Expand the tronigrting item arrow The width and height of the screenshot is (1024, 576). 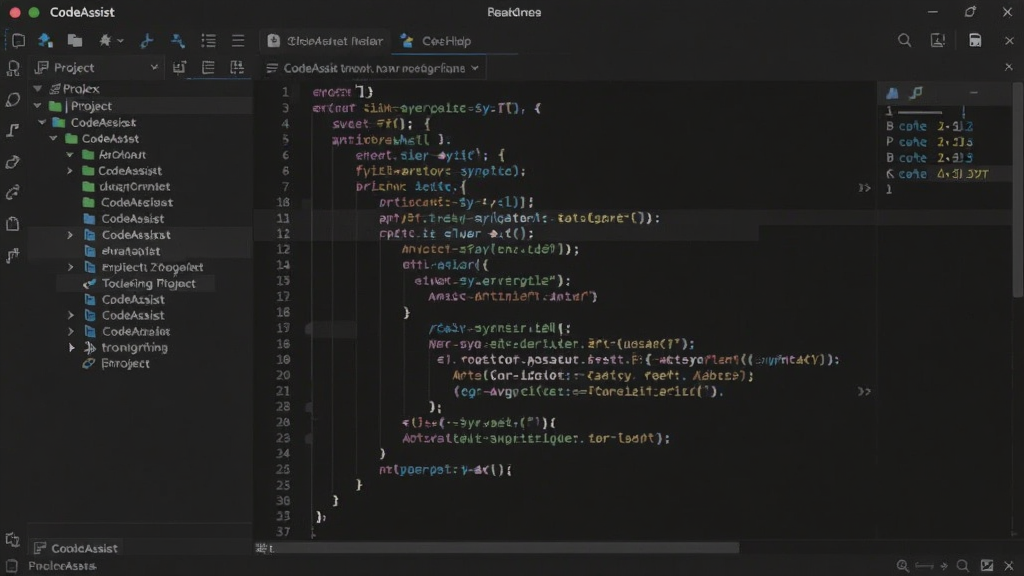[71, 347]
